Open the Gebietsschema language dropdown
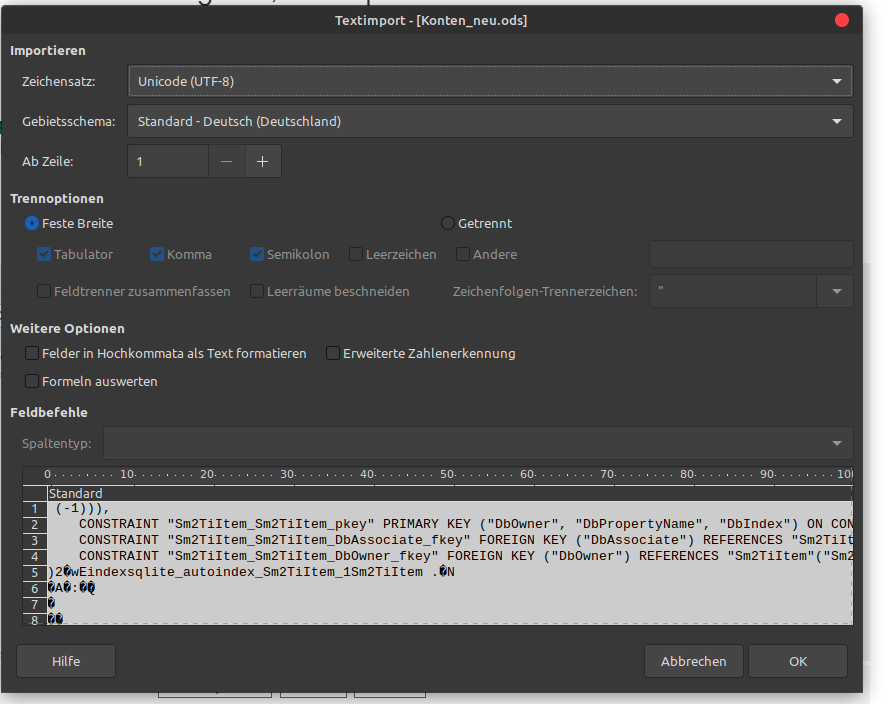Screen dimensions: 890x704 [490, 121]
